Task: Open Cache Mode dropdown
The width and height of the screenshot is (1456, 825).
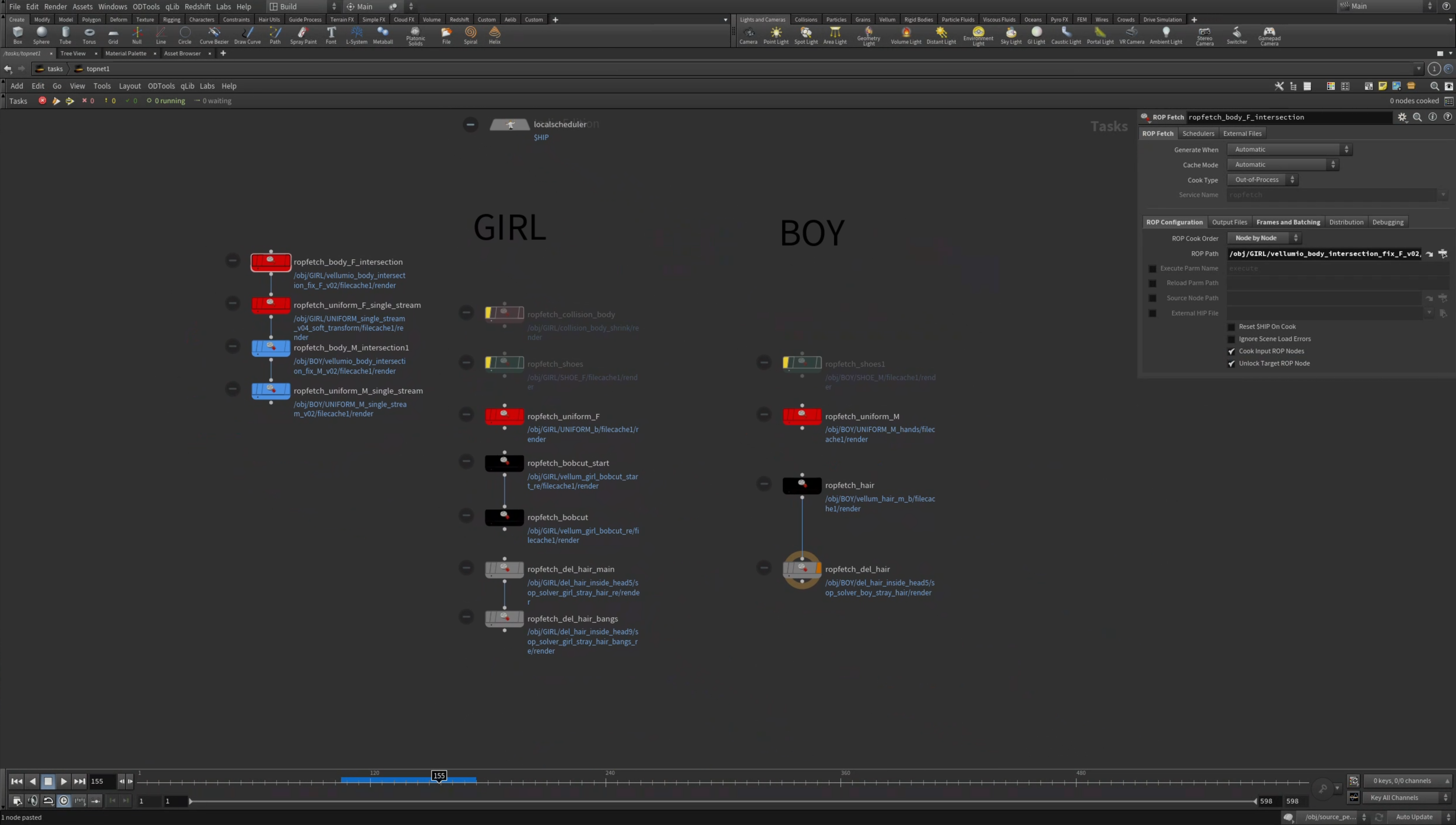Action: [1282, 165]
